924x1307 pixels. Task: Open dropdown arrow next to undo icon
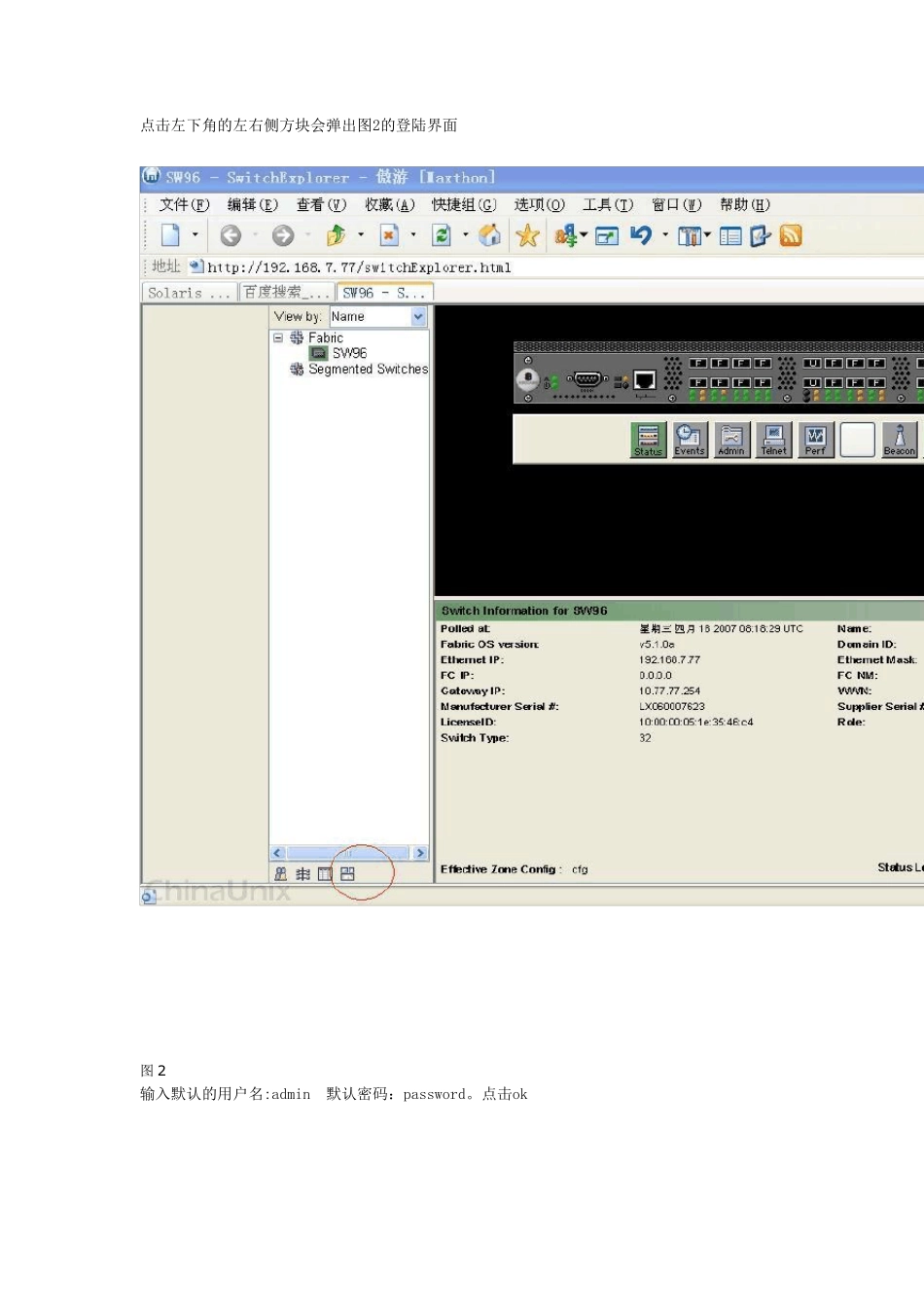pos(665,235)
